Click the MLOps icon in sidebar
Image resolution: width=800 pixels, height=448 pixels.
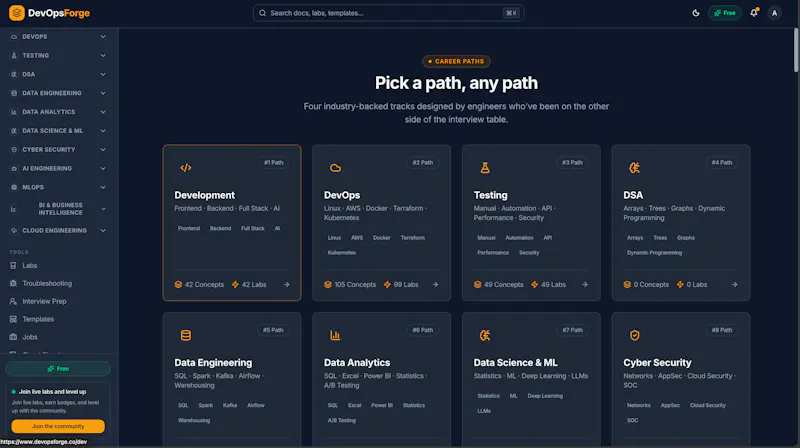point(14,187)
